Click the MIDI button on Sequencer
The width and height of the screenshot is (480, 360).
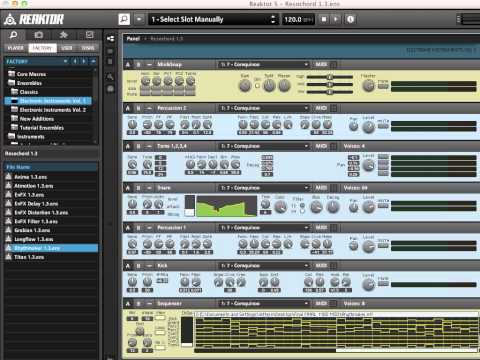pyautogui.click(x=321, y=303)
